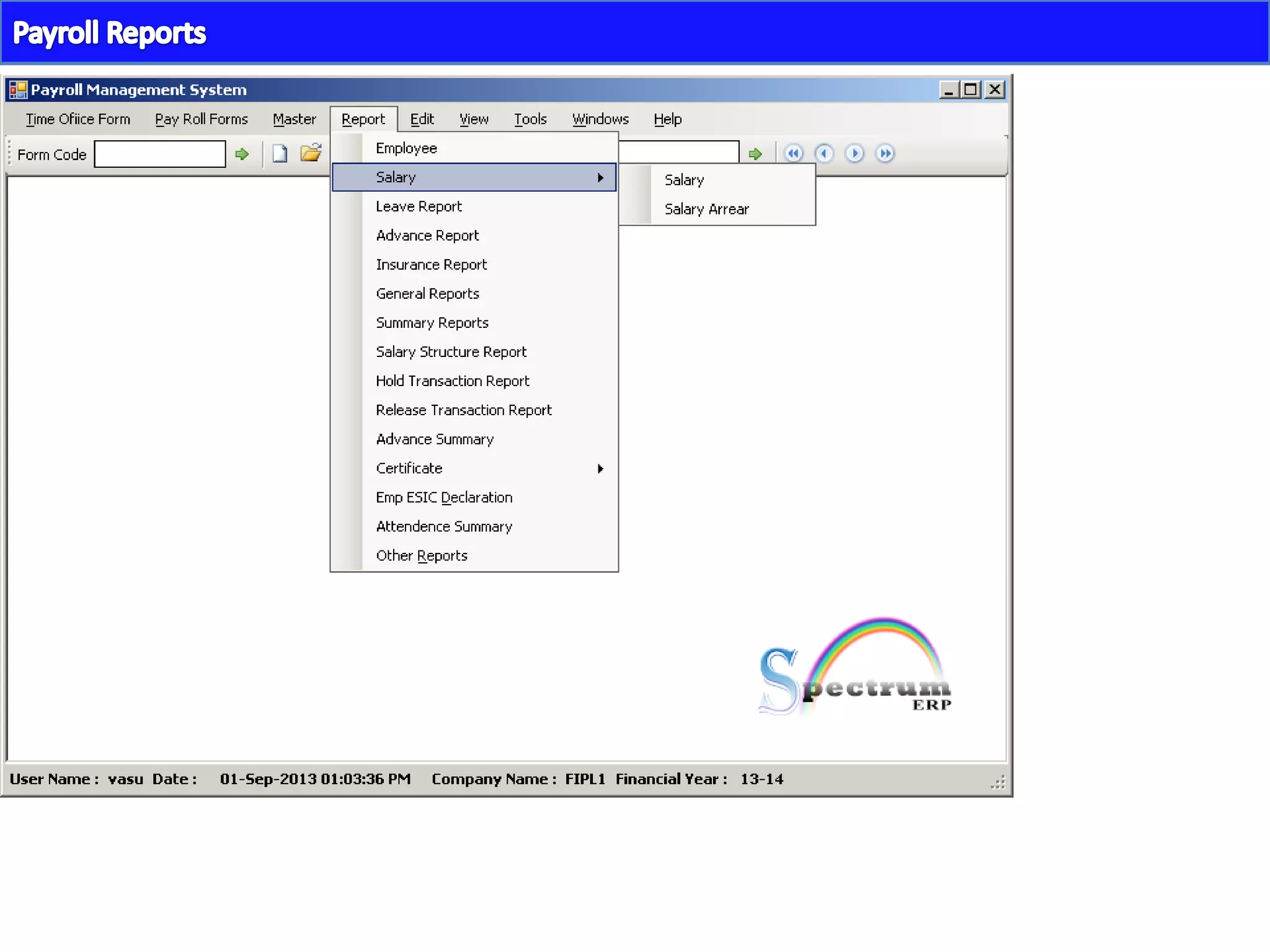
Task: Click inside the Form Code input field
Action: click(160, 154)
